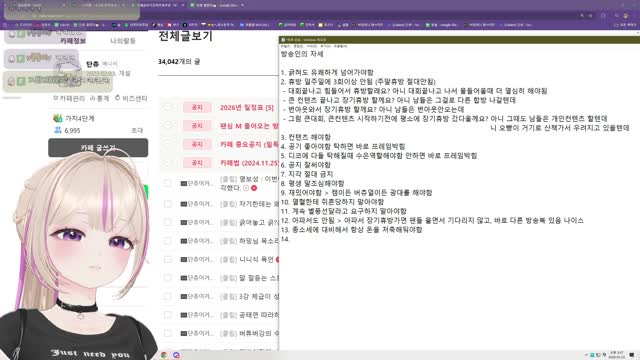Open the post titled 명보성 : 이번
This screenshot has width=640, height=360.
258,179
